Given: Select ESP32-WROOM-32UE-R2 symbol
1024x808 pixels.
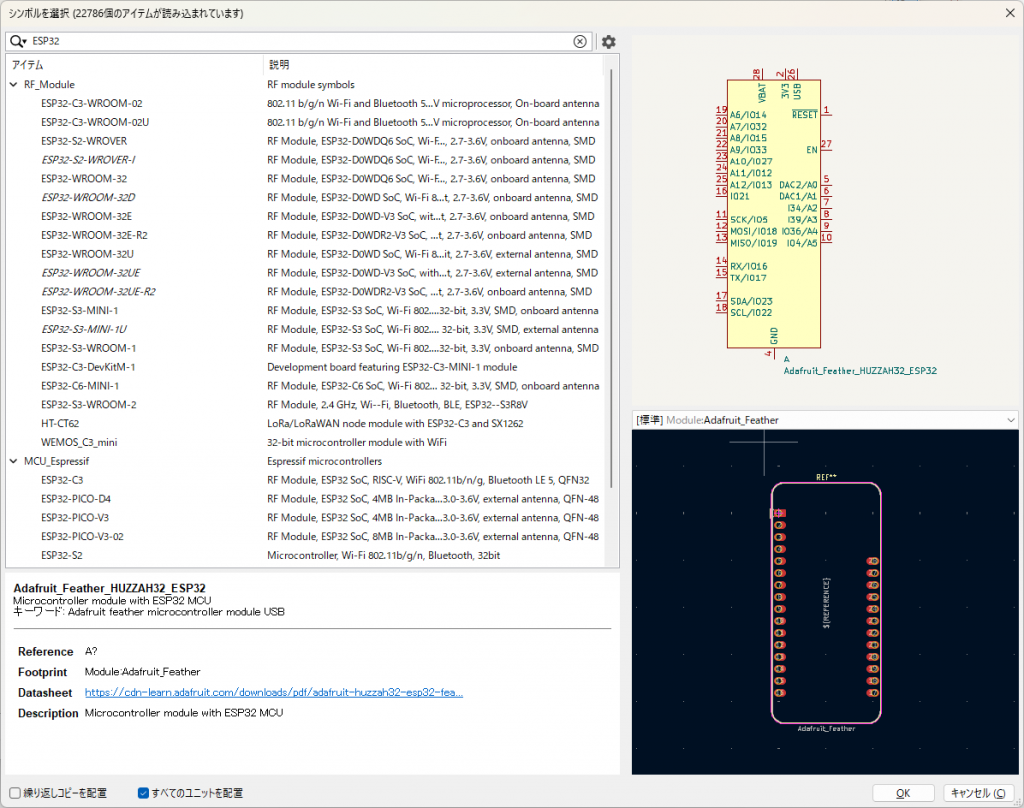Looking at the screenshot, I should tap(98, 292).
